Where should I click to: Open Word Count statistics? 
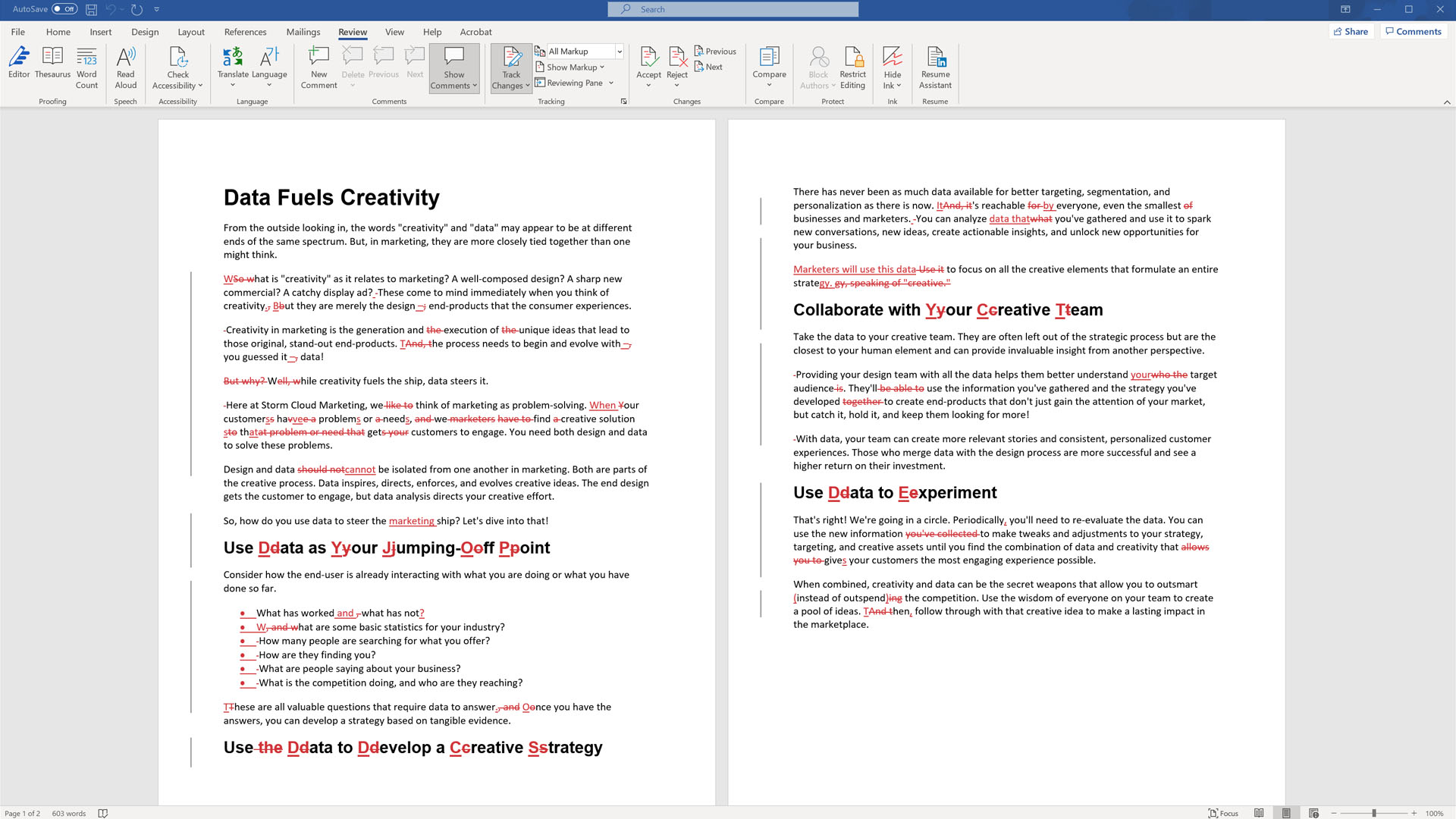tap(86, 66)
